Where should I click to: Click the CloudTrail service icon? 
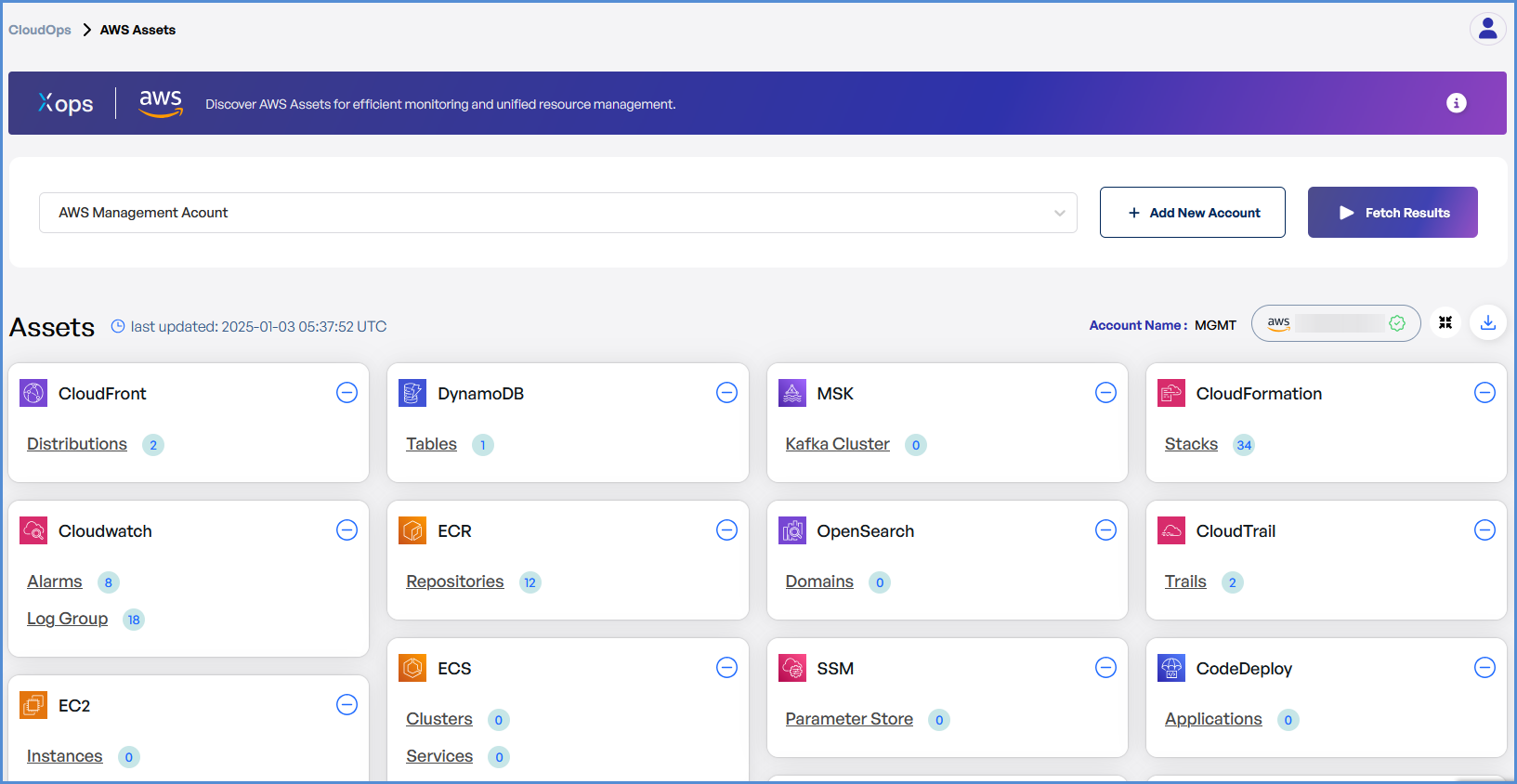[x=1171, y=530]
